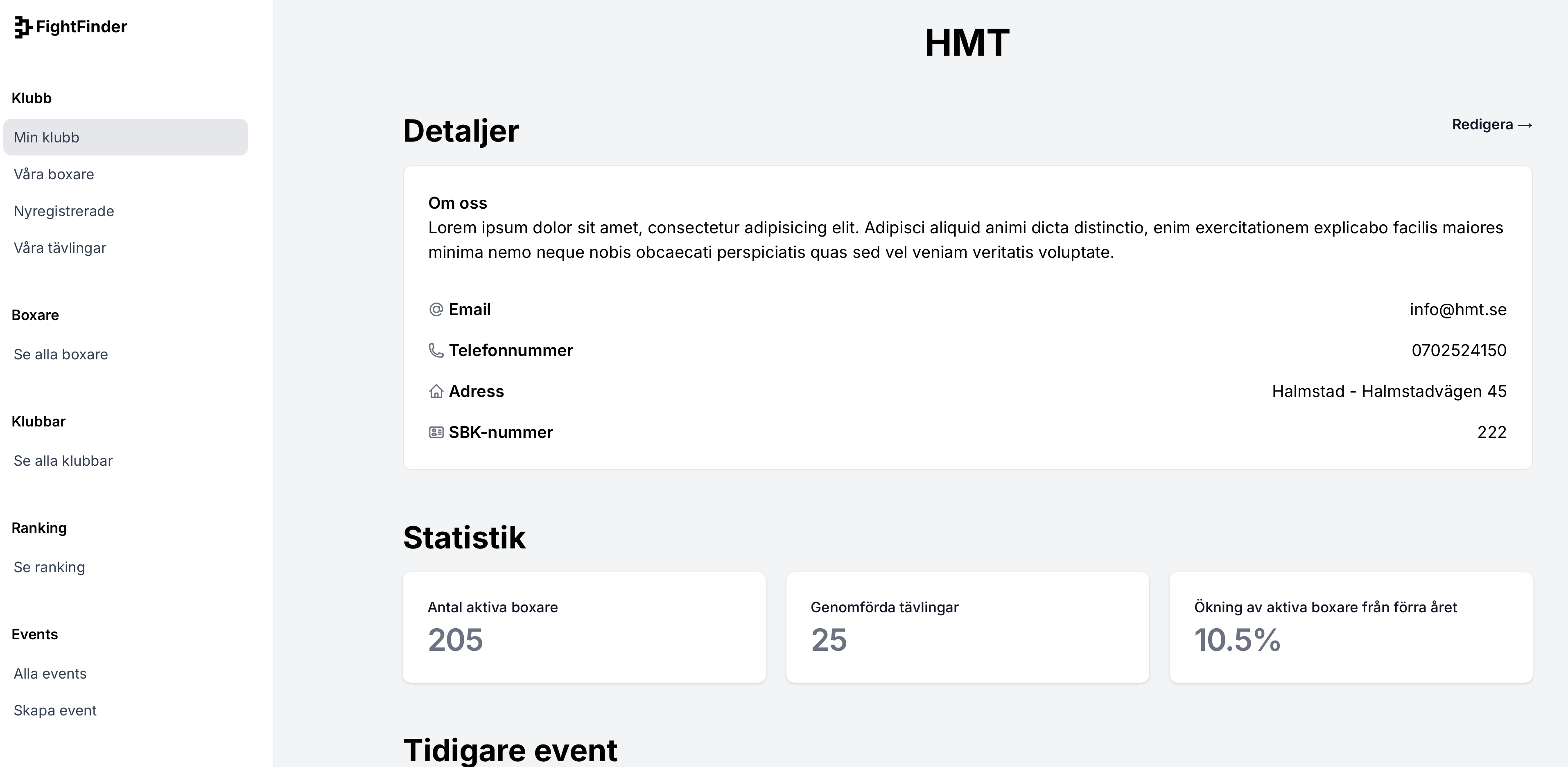1568x767 pixels.
Task: Click the house icon beside Adress
Action: point(436,391)
